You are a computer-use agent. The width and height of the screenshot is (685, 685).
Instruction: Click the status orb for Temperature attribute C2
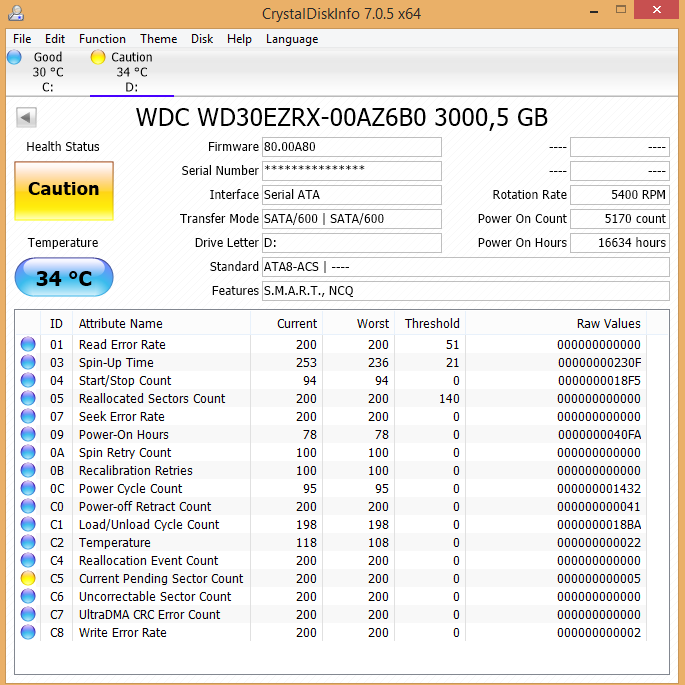tap(28, 542)
